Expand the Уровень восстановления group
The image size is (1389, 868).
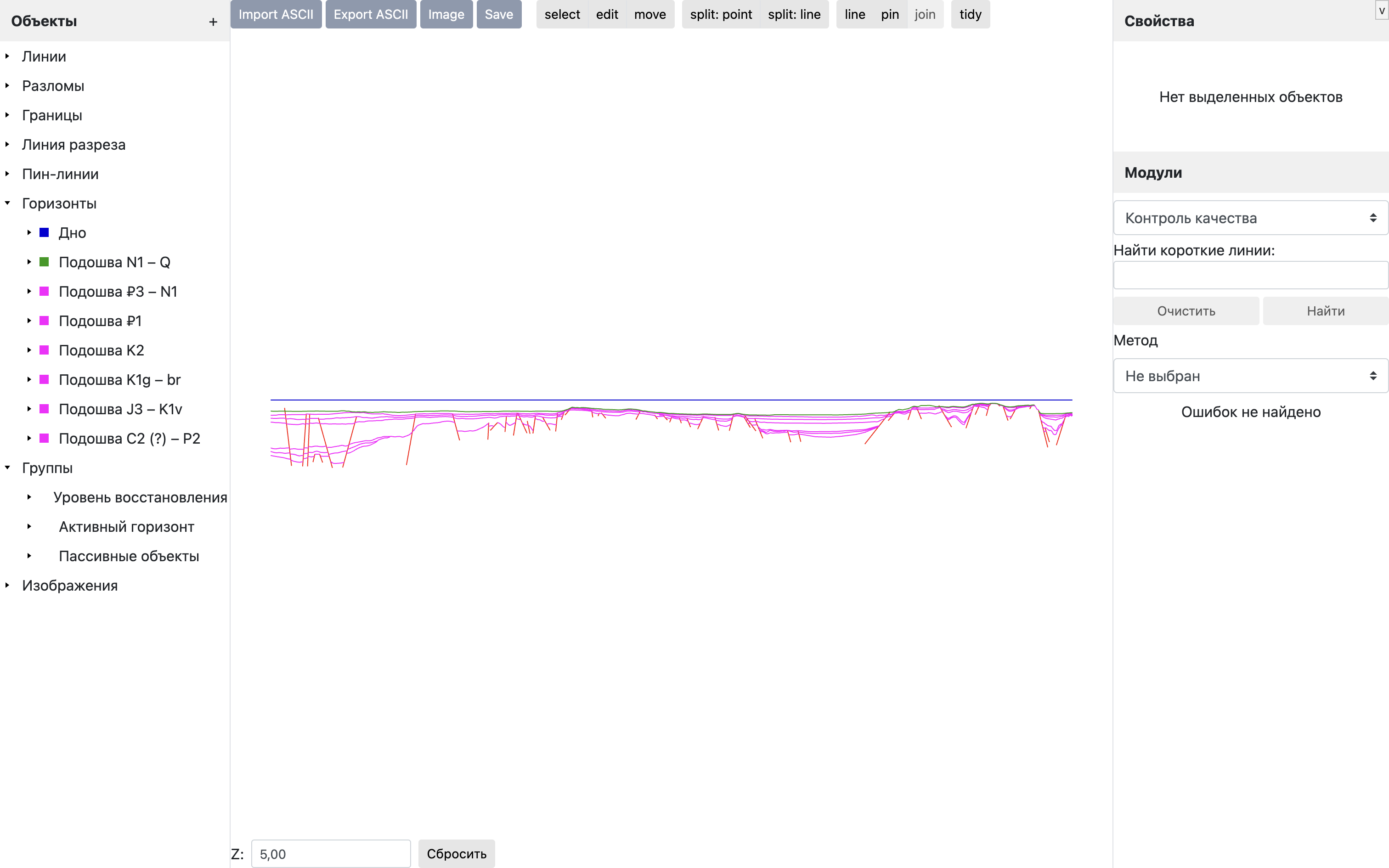28,497
